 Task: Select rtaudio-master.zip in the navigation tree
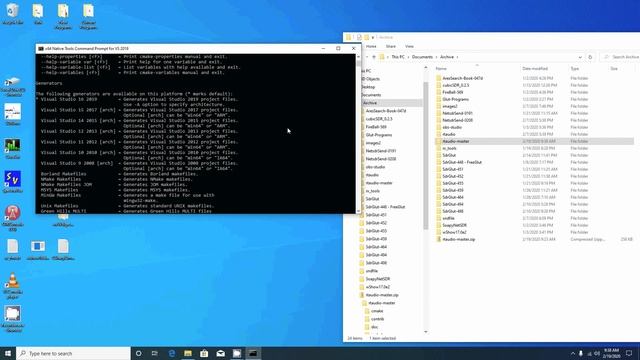tap(382, 295)
